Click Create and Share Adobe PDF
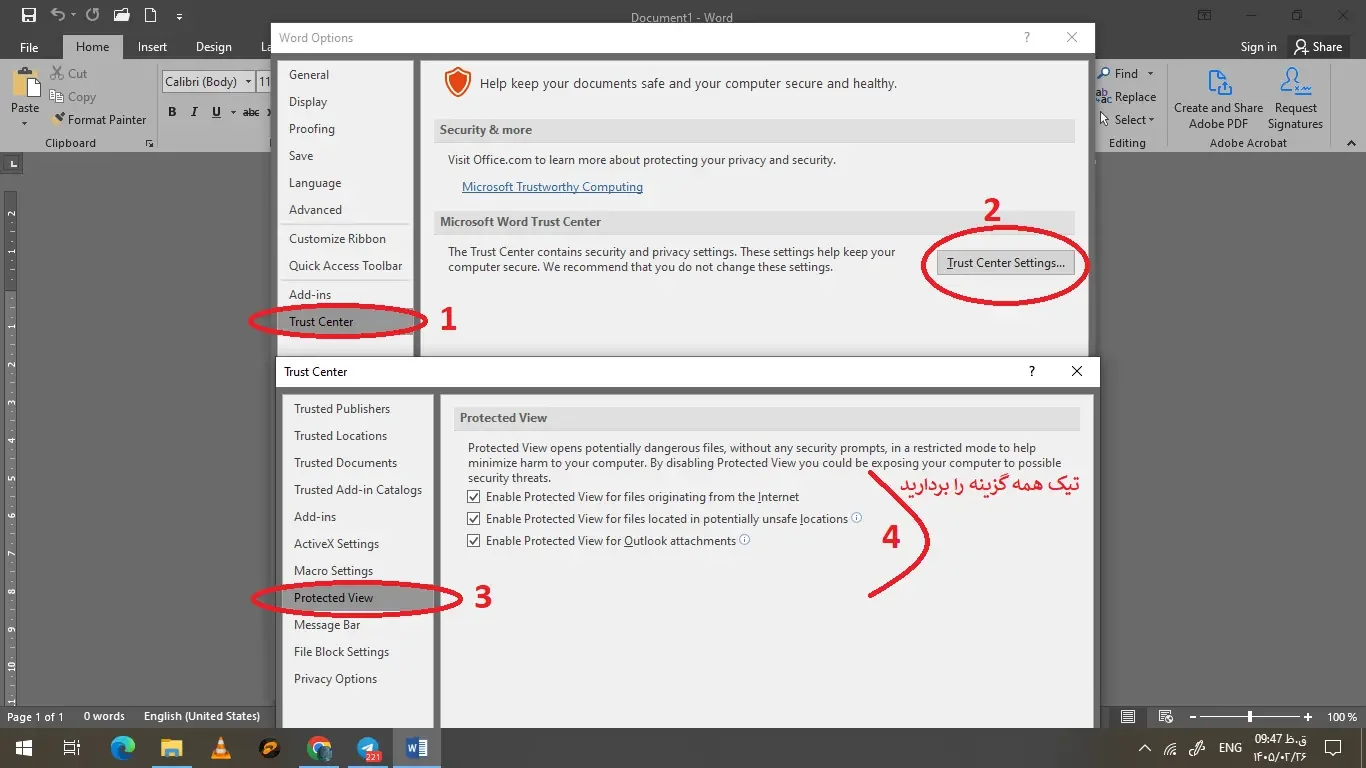Image resolution: width=1366 pixels, height=768 pixels. pos(1218,99)
